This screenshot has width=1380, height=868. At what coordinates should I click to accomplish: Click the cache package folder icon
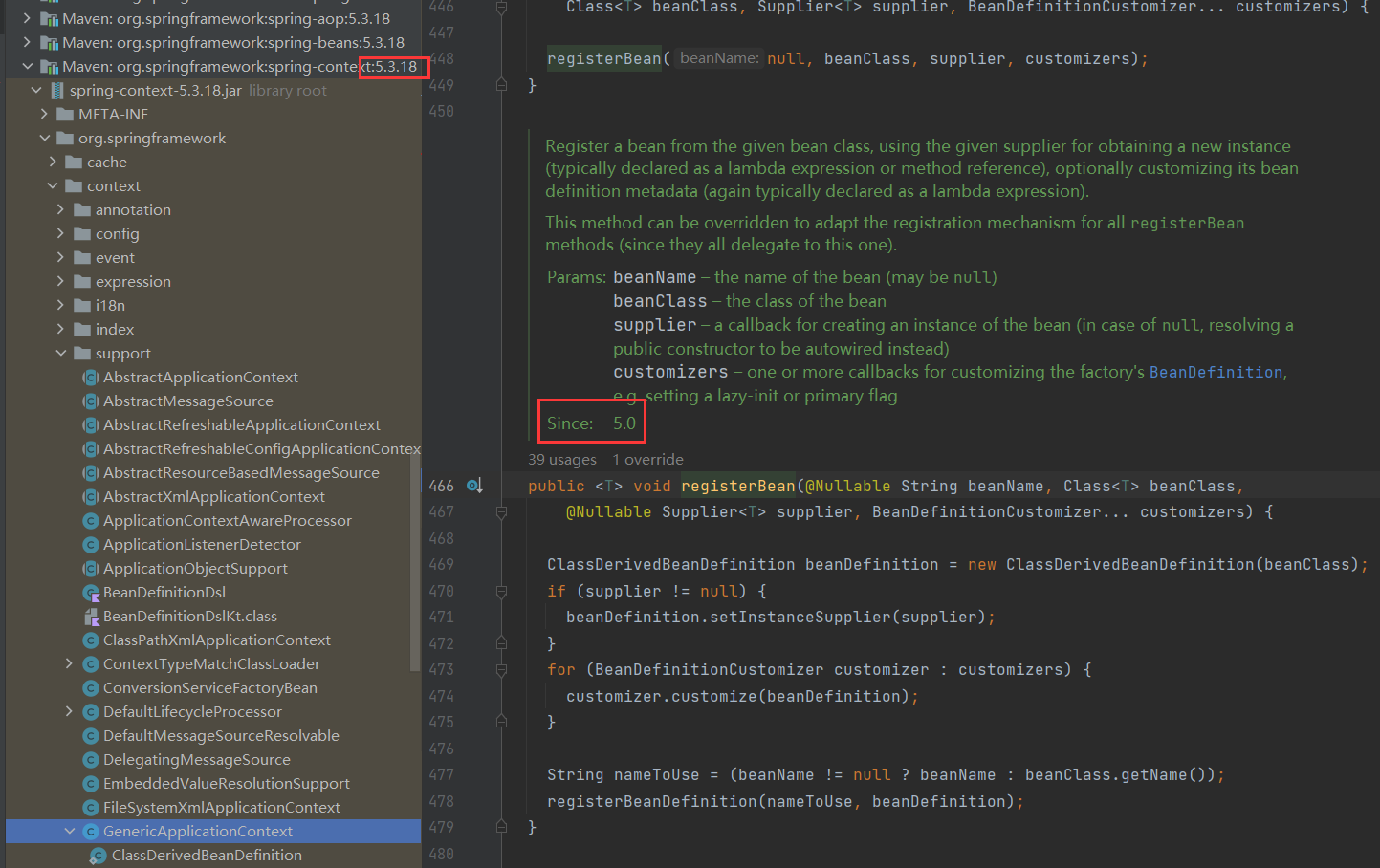(x=74, y=162)
